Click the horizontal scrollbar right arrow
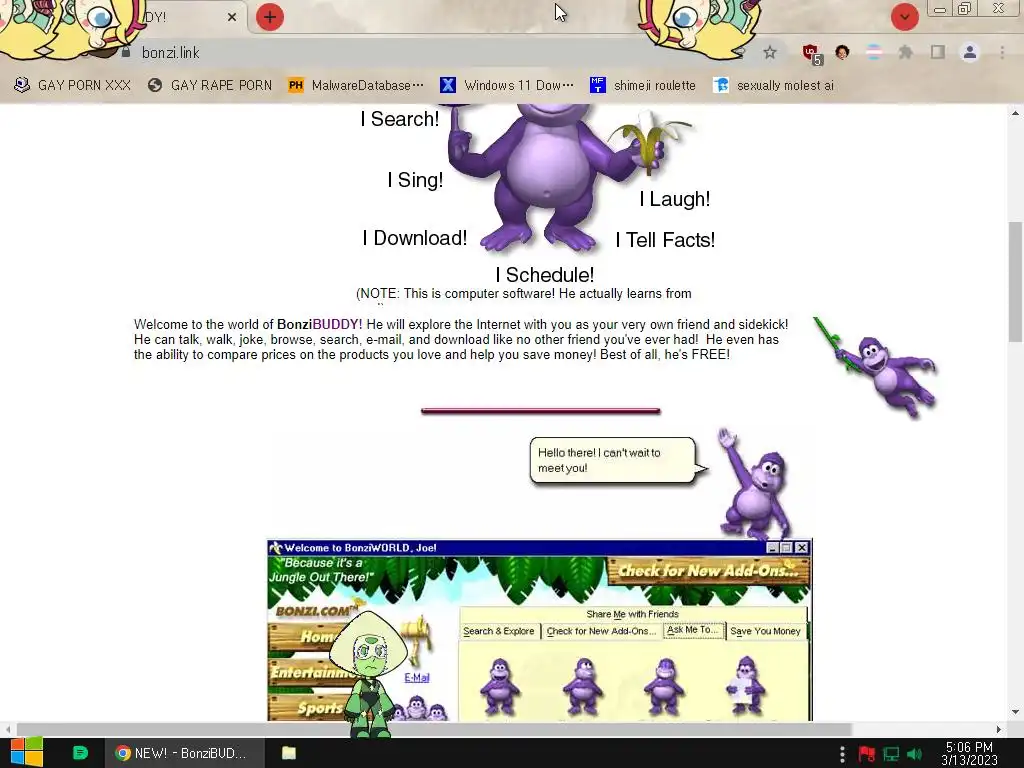This screenshot has height=768, width=1024. (x=999, y=729)
